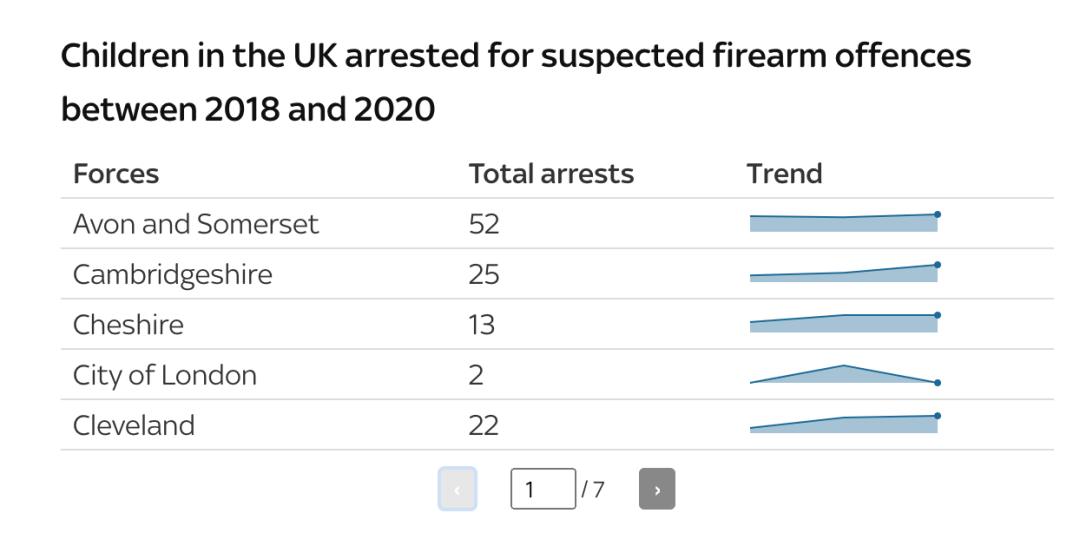Select the Cambridgeshire force name
The image size is (1080, 533).
172,274
